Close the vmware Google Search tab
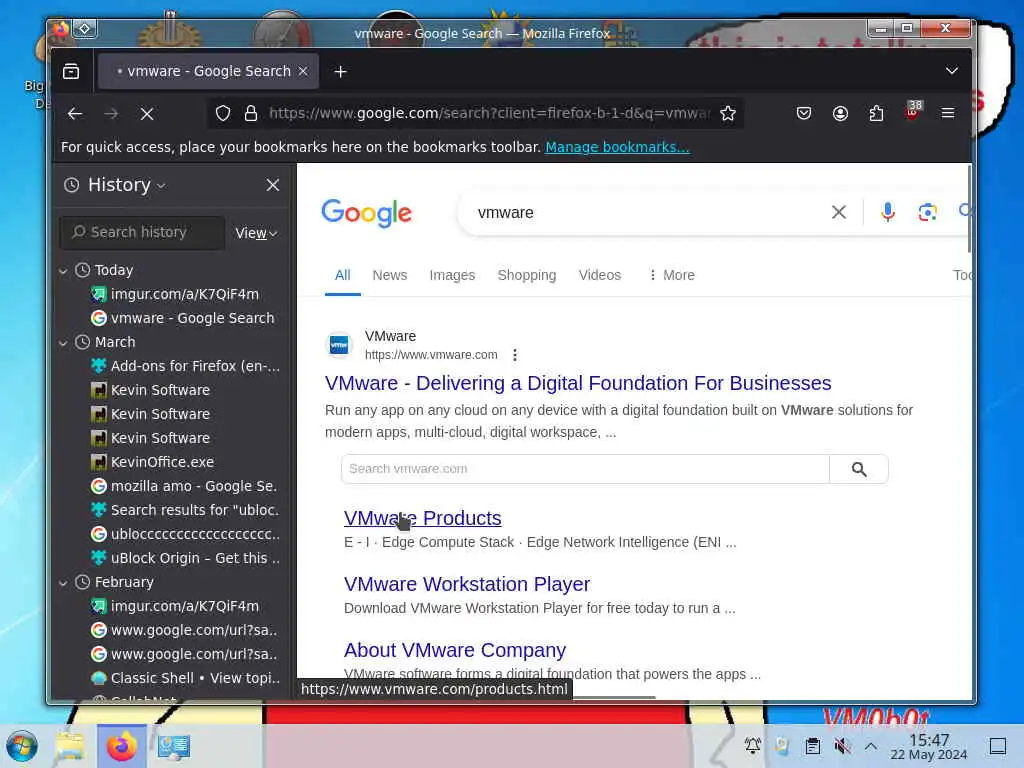This screenshot has width=1024, height=768. [x=303, y=71]
